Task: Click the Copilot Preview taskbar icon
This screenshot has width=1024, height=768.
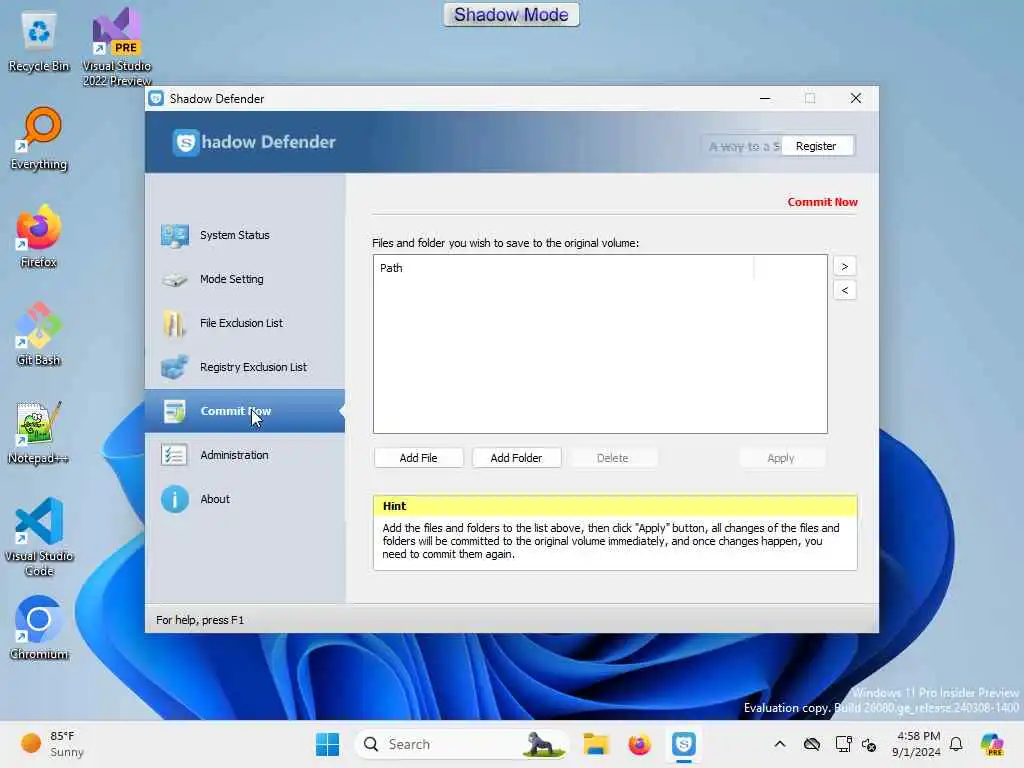Action: click(x=992, y=744)
